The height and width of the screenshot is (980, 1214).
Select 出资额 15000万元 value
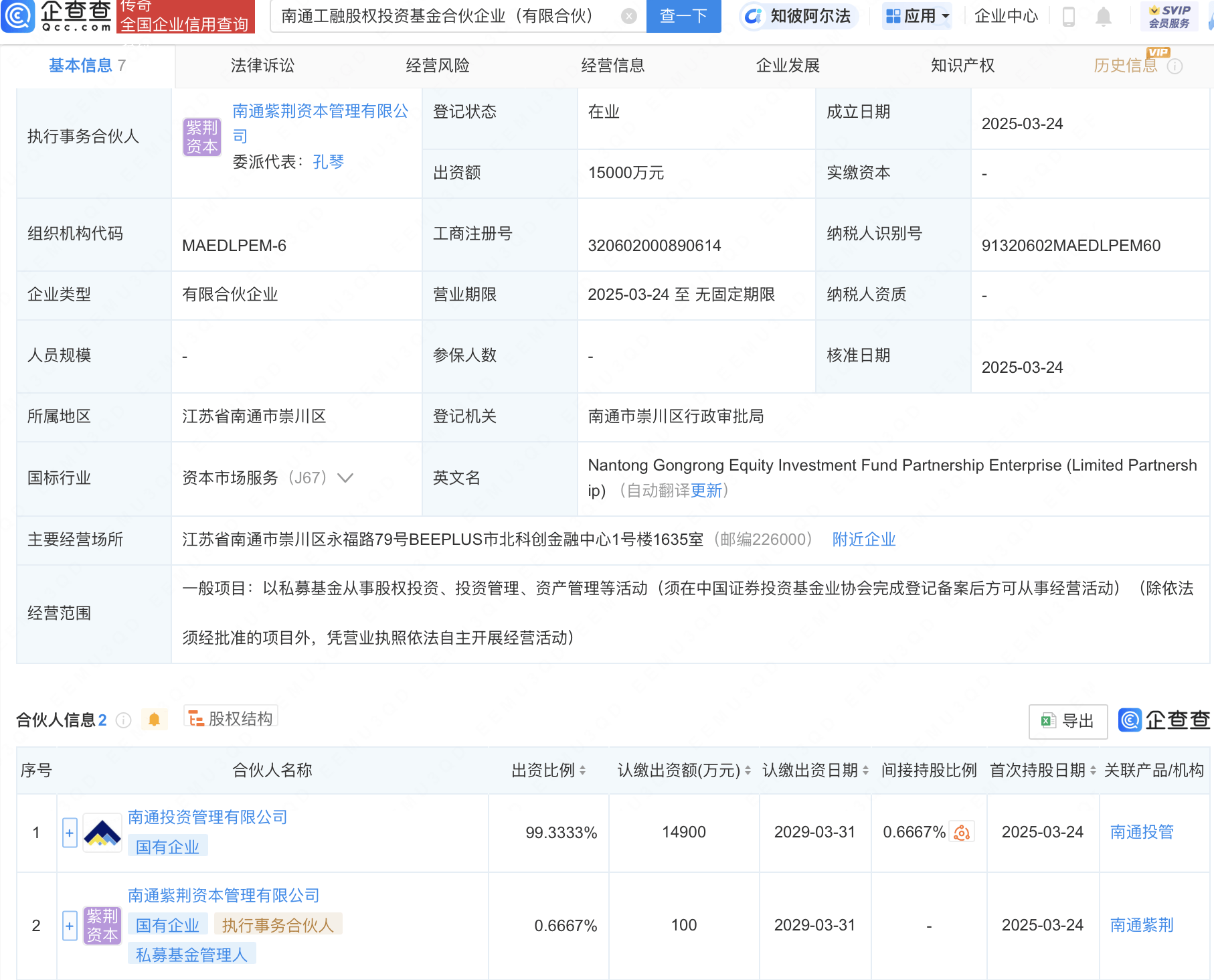(x=626, y=173)
